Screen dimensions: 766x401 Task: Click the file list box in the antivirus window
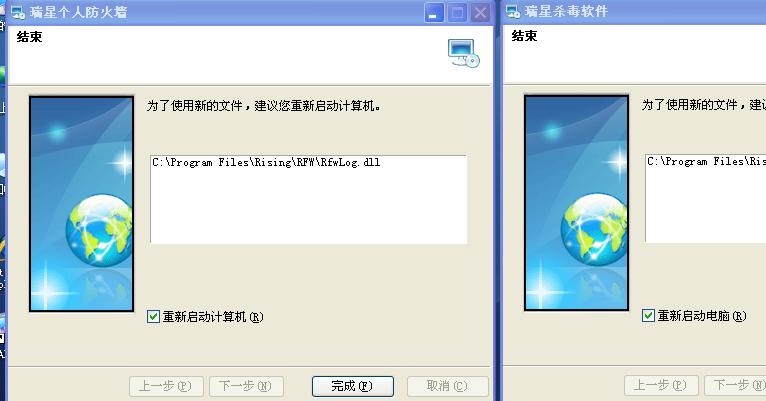coord(705,198)
